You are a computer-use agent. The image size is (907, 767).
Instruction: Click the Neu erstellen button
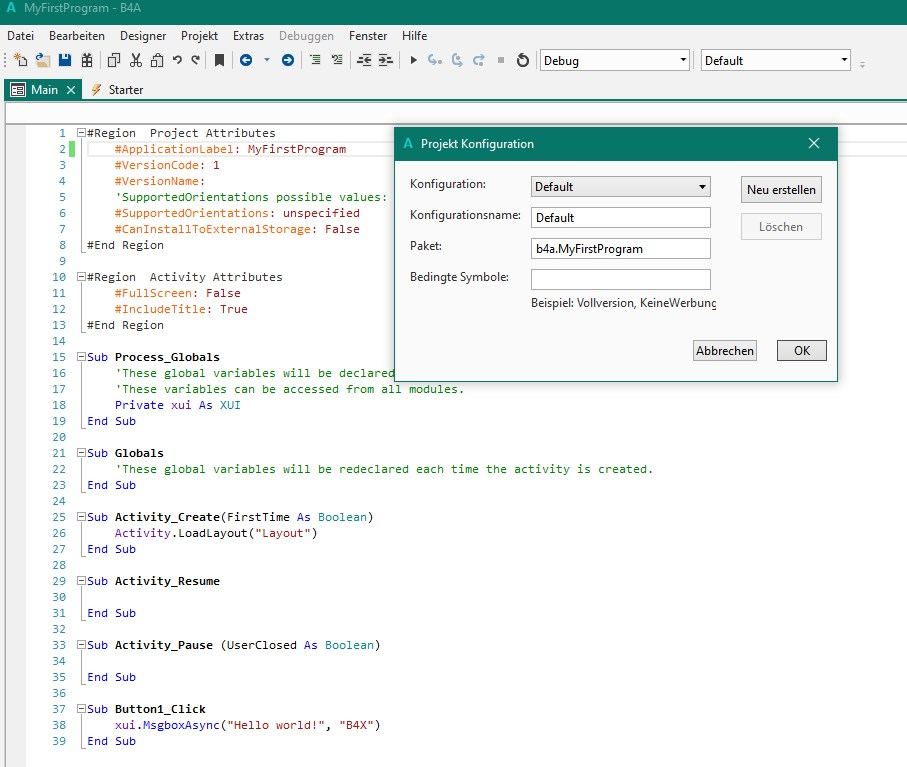tap(781, 190)
